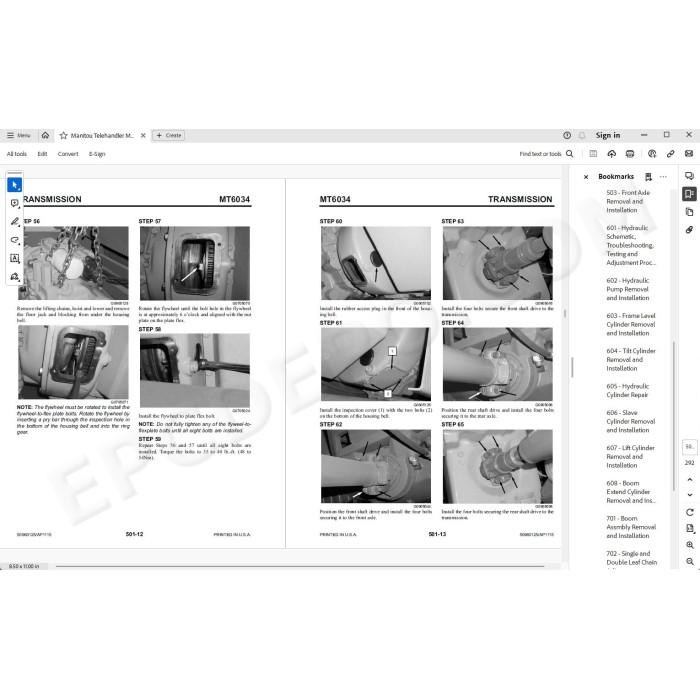Screen dimensions: 700x700
Task: Choose the highlight pen tool
Action: tap(15, 222)
